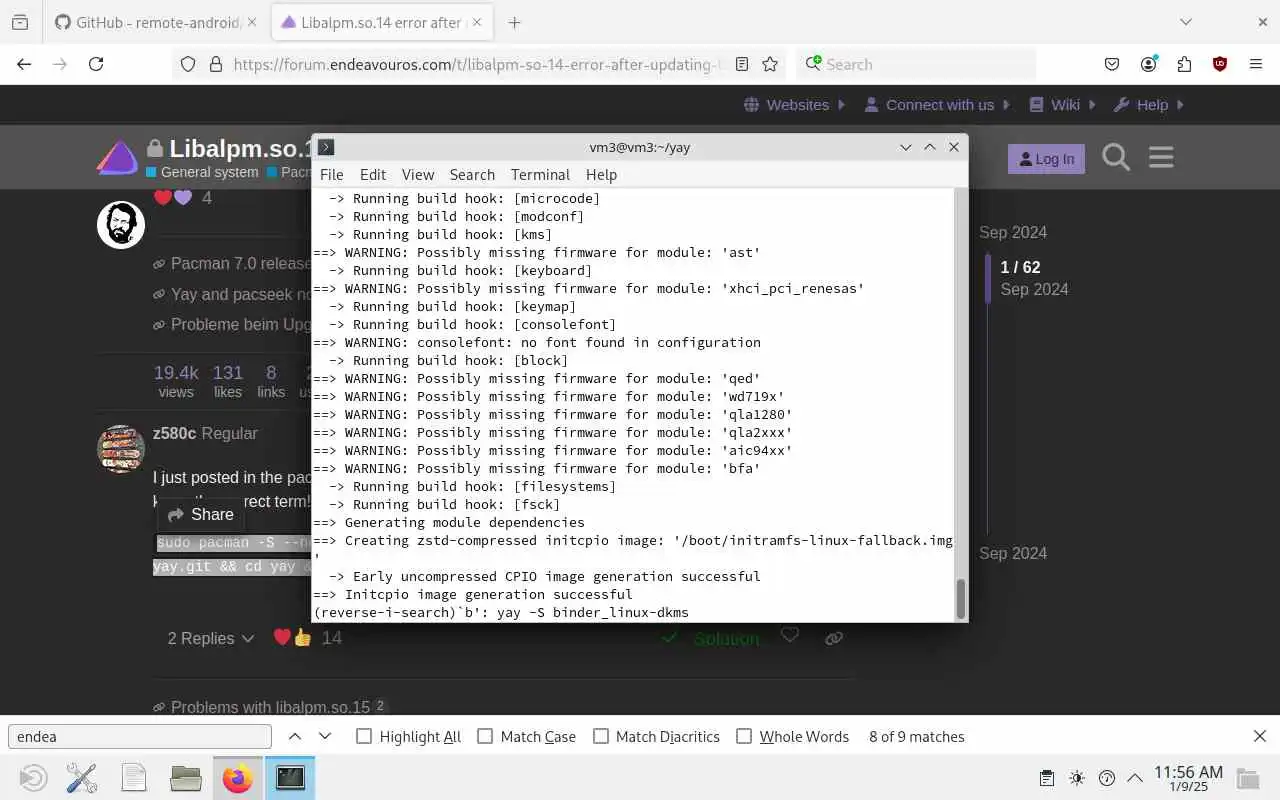Screen dimensions: 1280x800
Task: Open the terminal window menu icon
Action: coord(326,147)
